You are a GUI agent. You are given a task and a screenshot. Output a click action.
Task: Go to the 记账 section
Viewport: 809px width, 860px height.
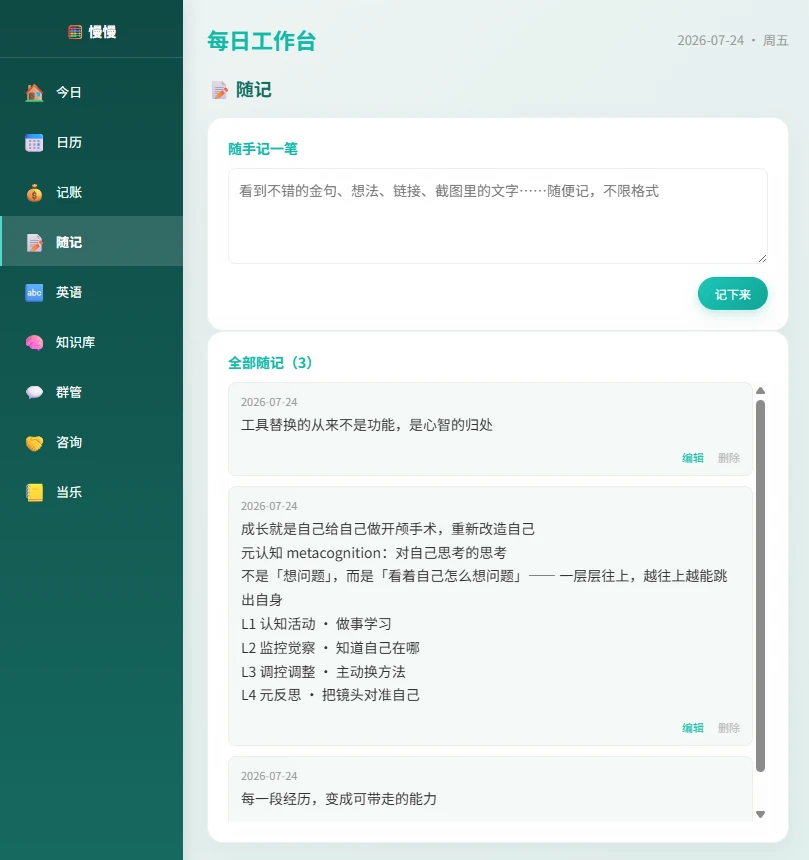92,193
